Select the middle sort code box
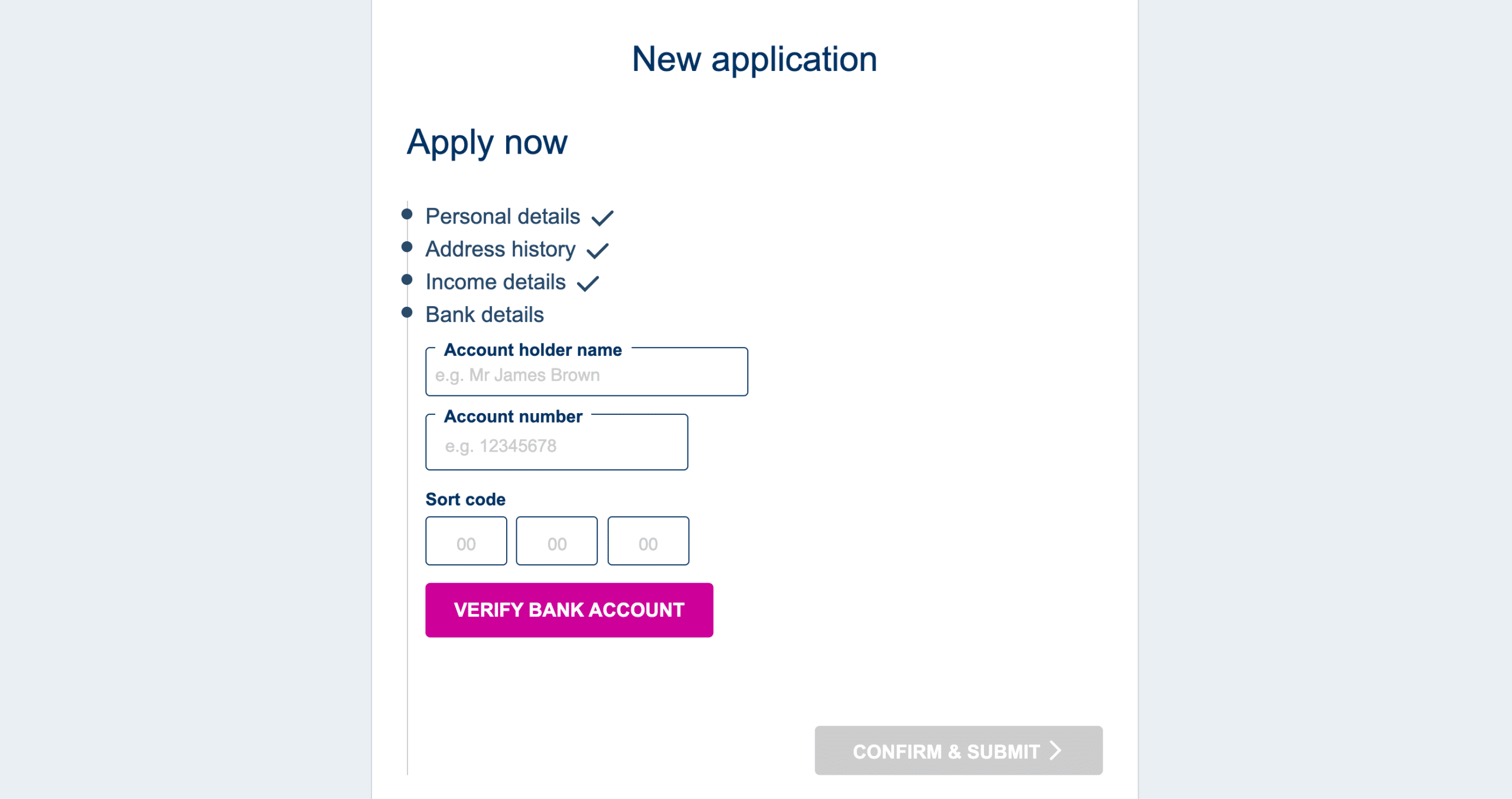The height and width of the screenshot is (799, 1512). (556, 541)
